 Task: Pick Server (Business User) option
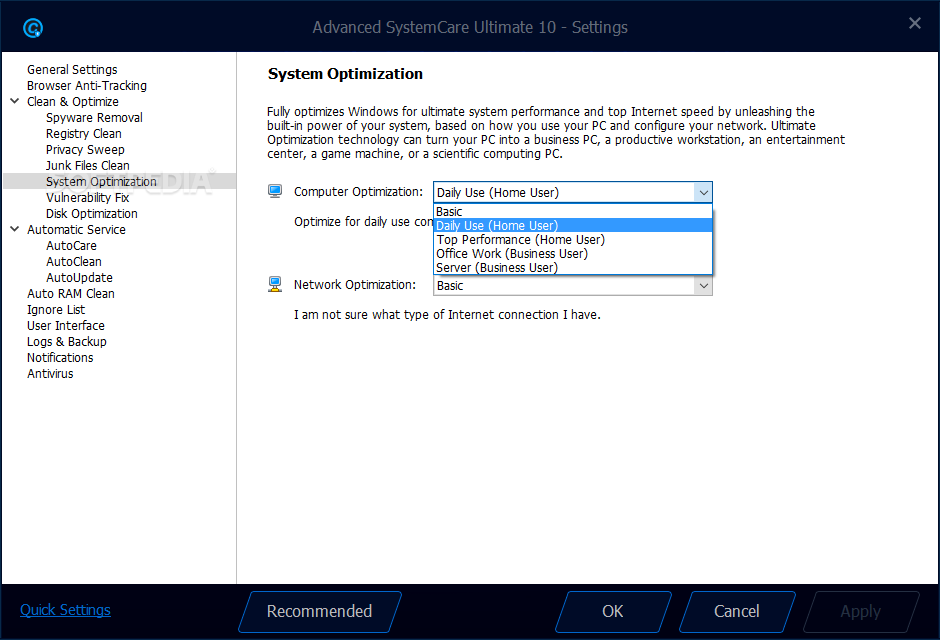click(x=573, y=267)
